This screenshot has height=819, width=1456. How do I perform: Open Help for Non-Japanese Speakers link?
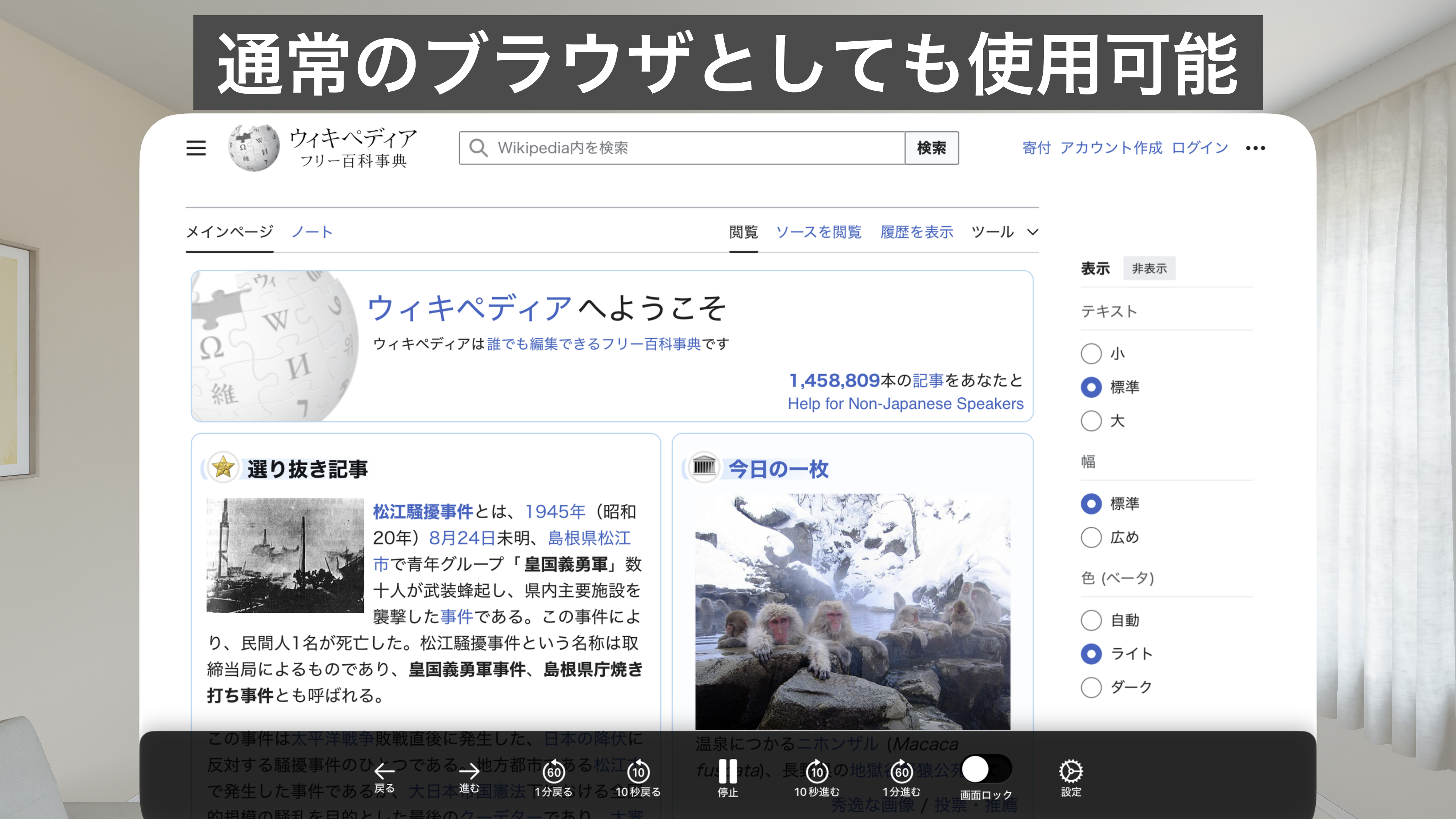tap(905, 403)
